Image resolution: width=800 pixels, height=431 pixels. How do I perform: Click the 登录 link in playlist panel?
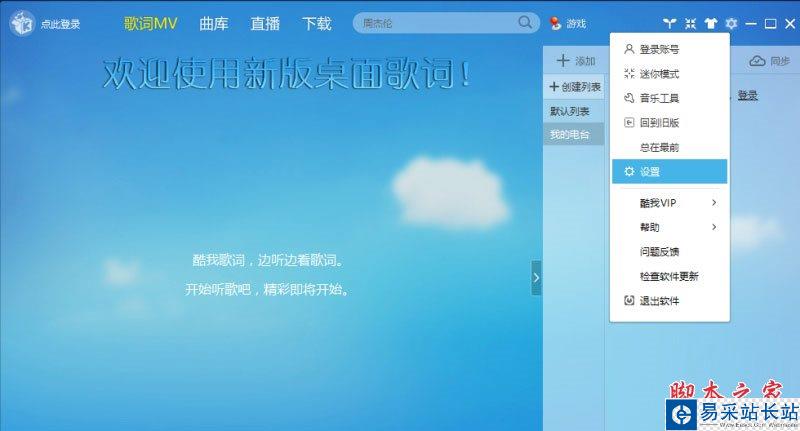point(747,95)
